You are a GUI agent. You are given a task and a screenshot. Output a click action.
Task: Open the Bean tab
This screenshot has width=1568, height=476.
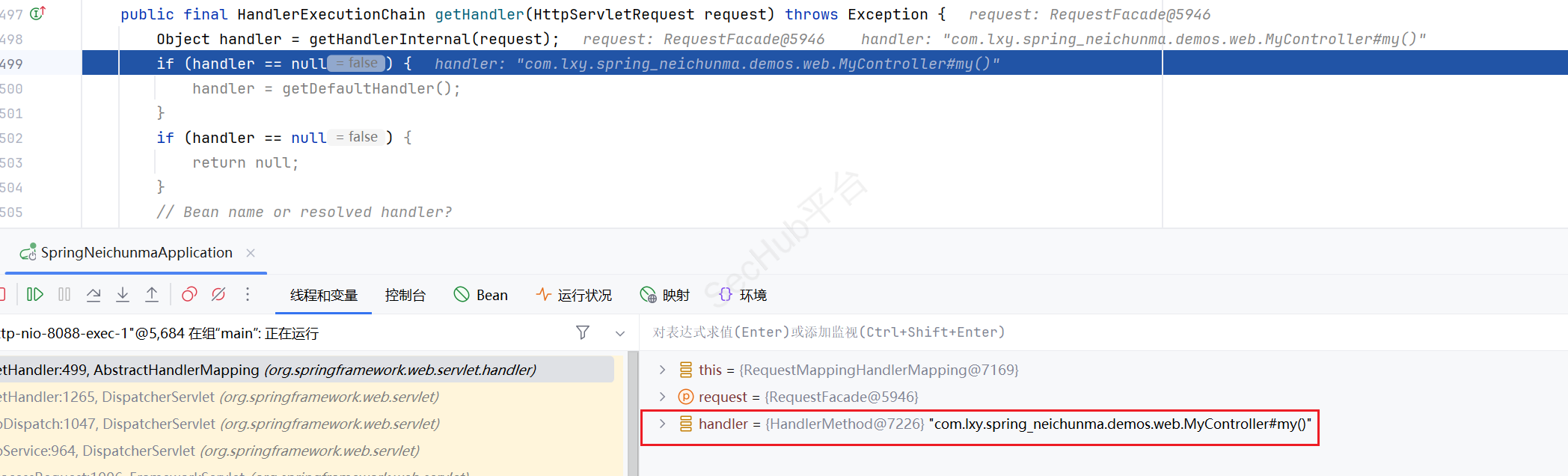[481, 296]
